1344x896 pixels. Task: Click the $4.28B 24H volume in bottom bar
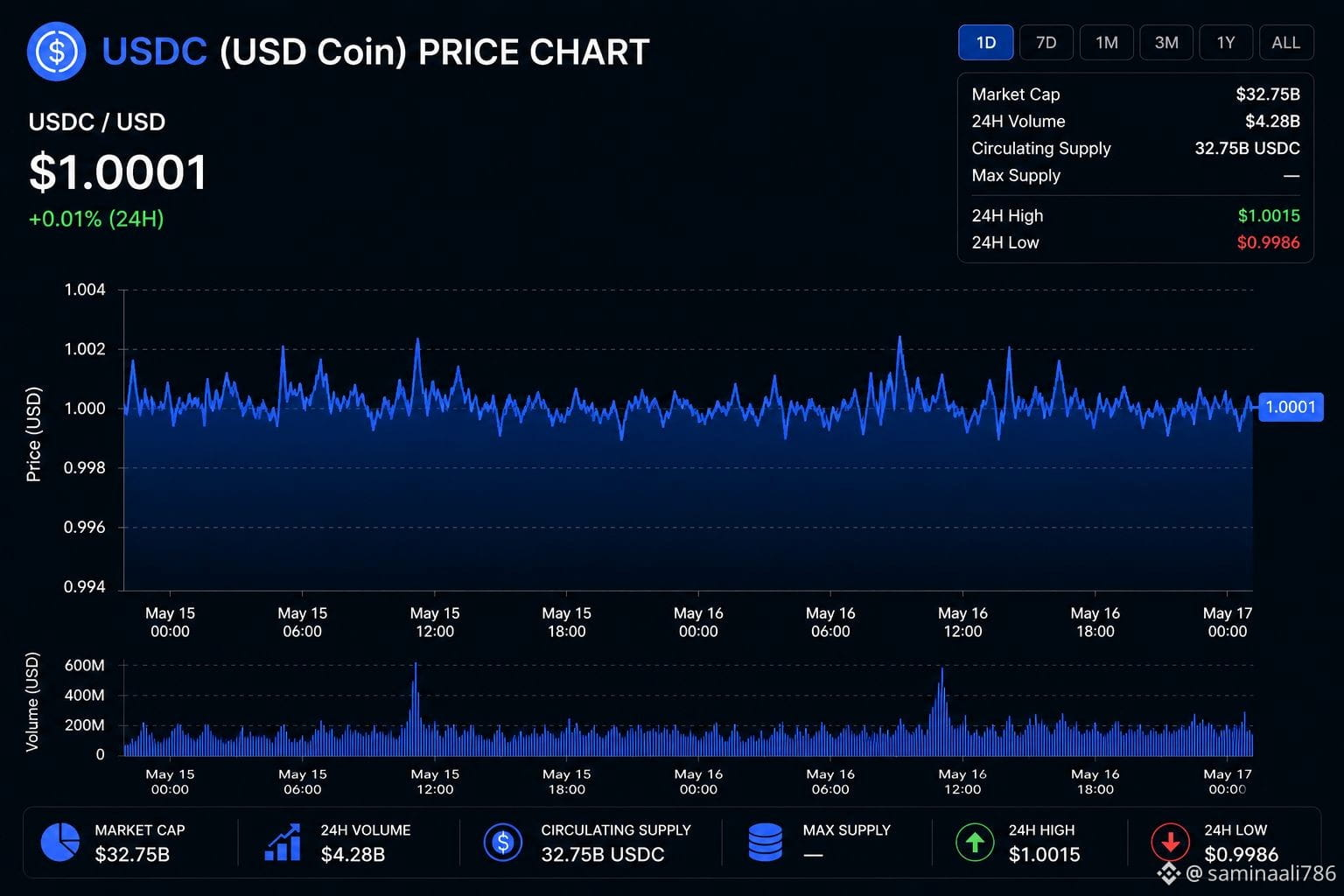tap(353, 855)
